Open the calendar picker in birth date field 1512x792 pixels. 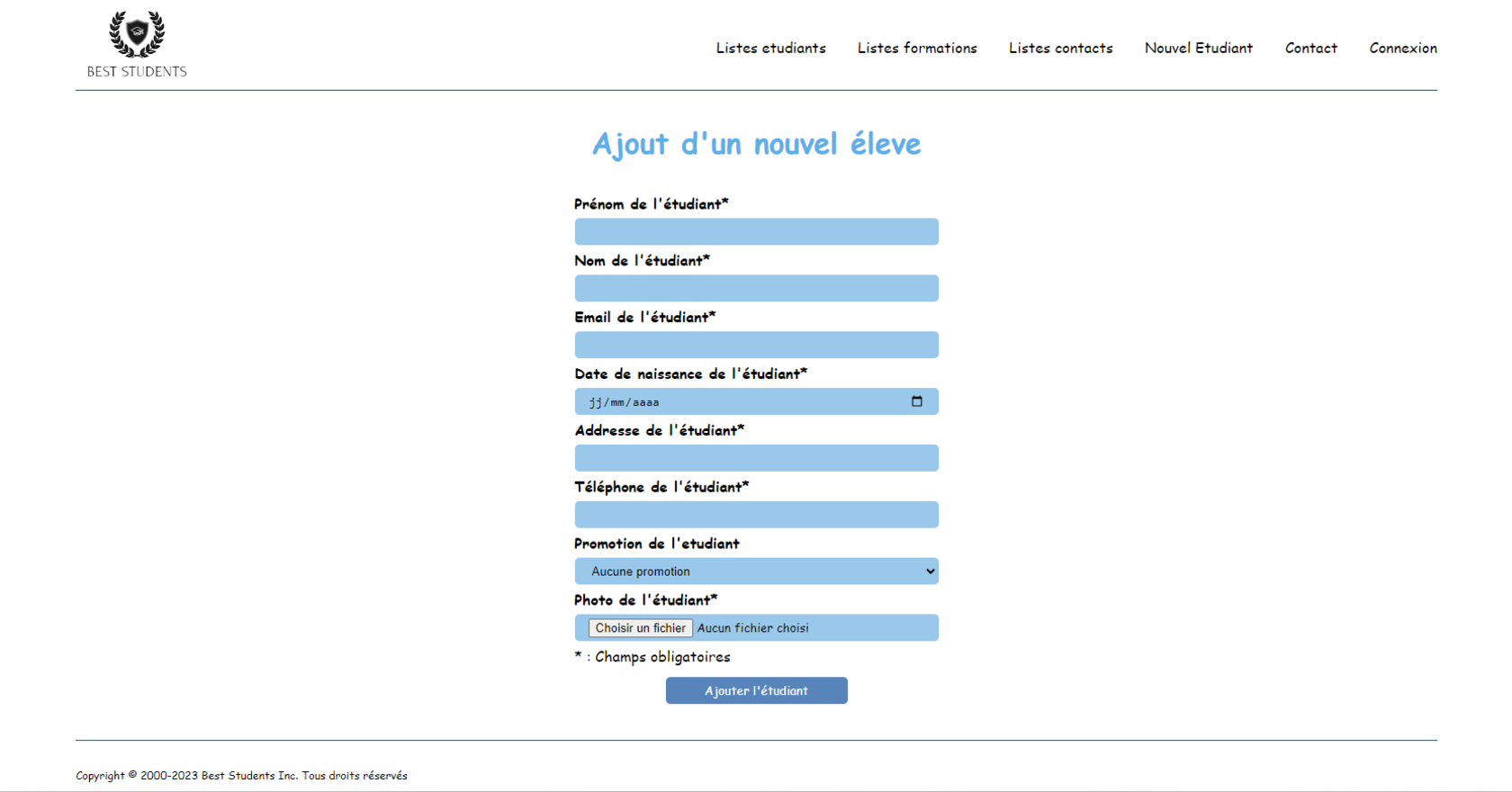pos(916,401)
